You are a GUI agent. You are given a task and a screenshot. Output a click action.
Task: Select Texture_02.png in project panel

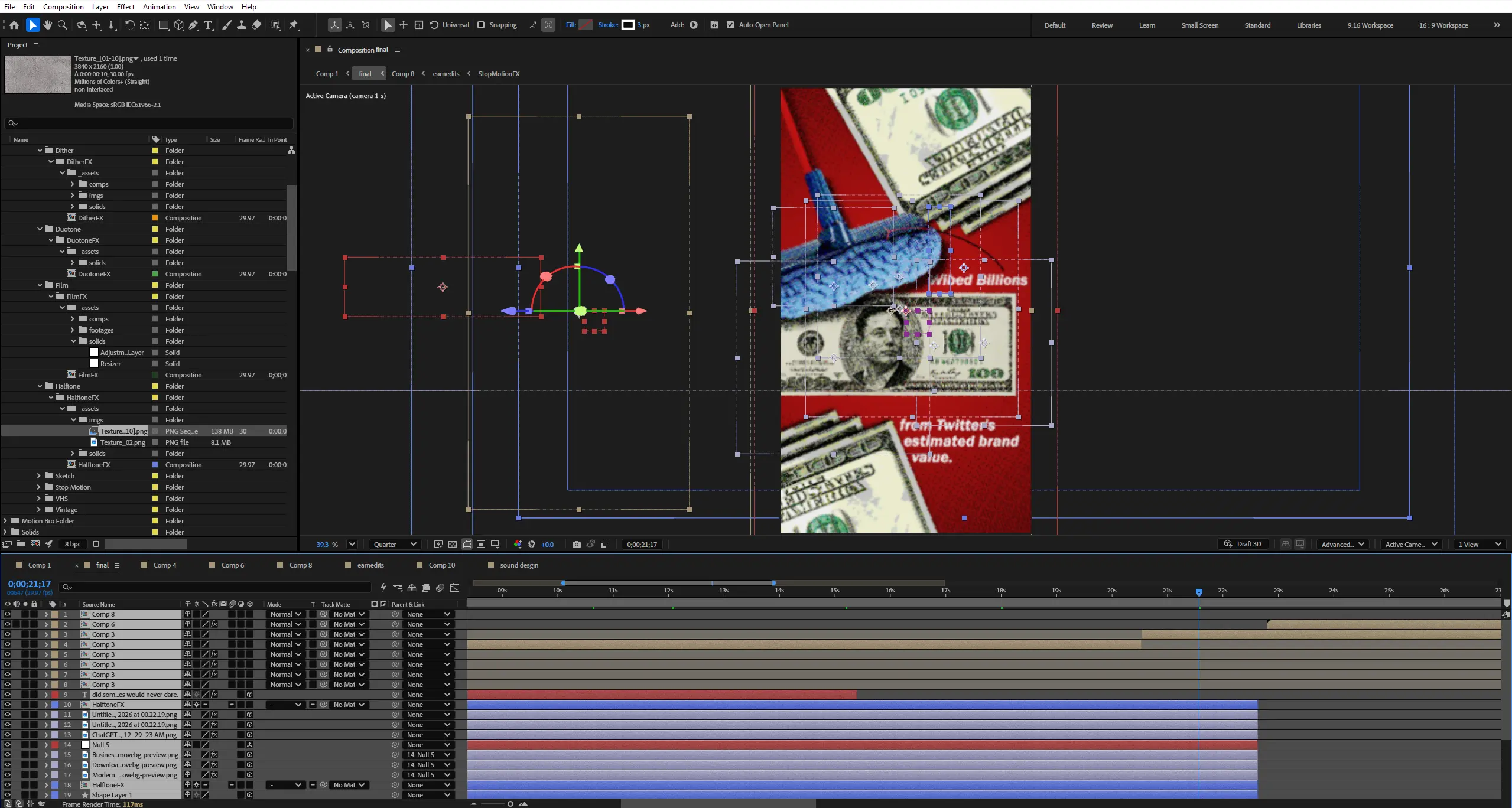[122, 442]
